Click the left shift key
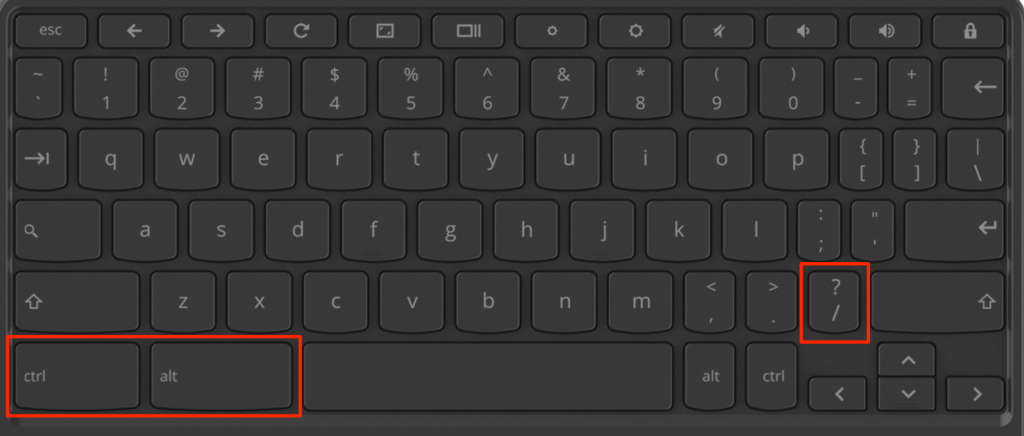This screenshot has width=1024, height=436. pos(77,302)
